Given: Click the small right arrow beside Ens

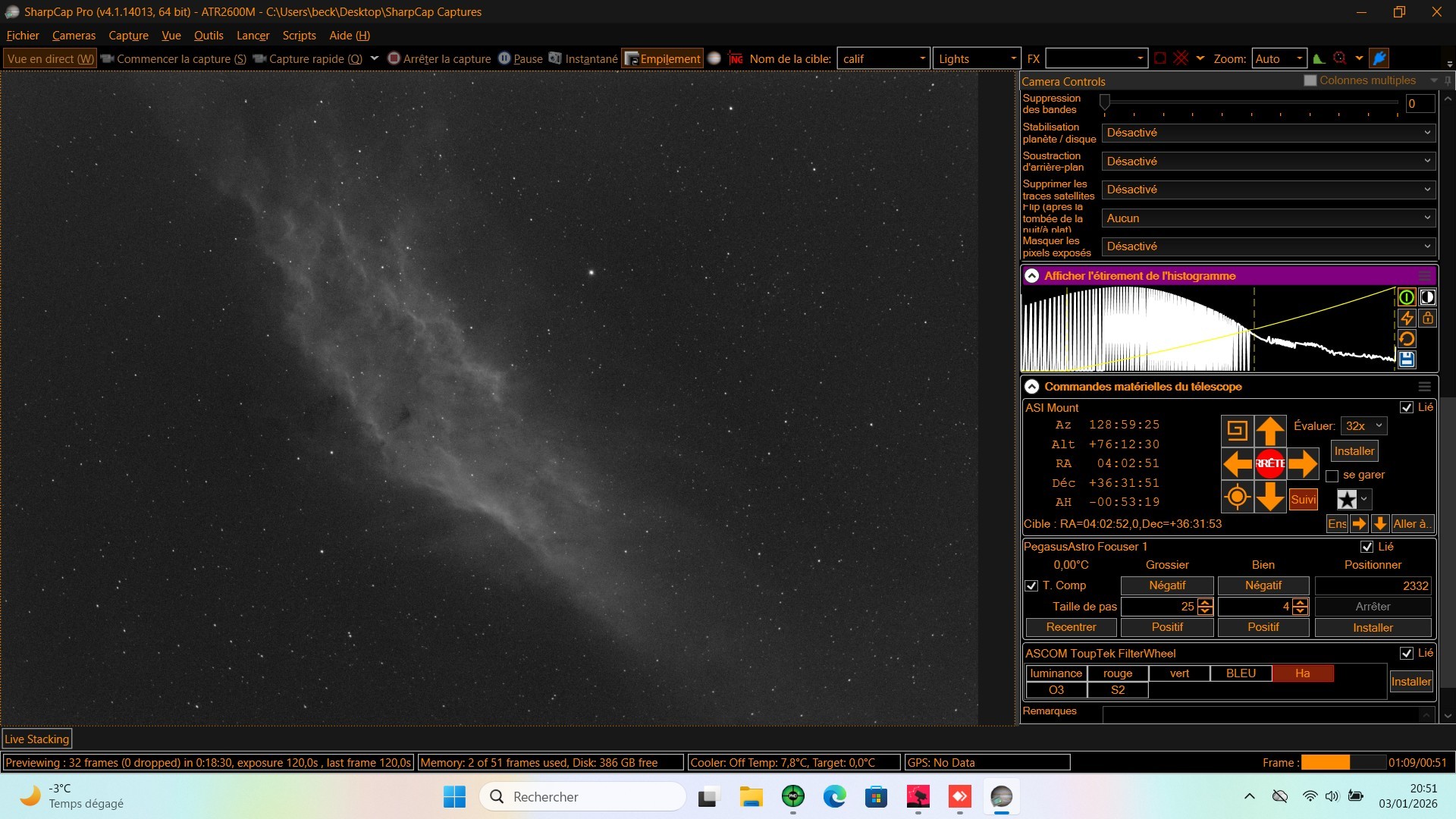Looking at the screenshot, I should [1359, 524].
